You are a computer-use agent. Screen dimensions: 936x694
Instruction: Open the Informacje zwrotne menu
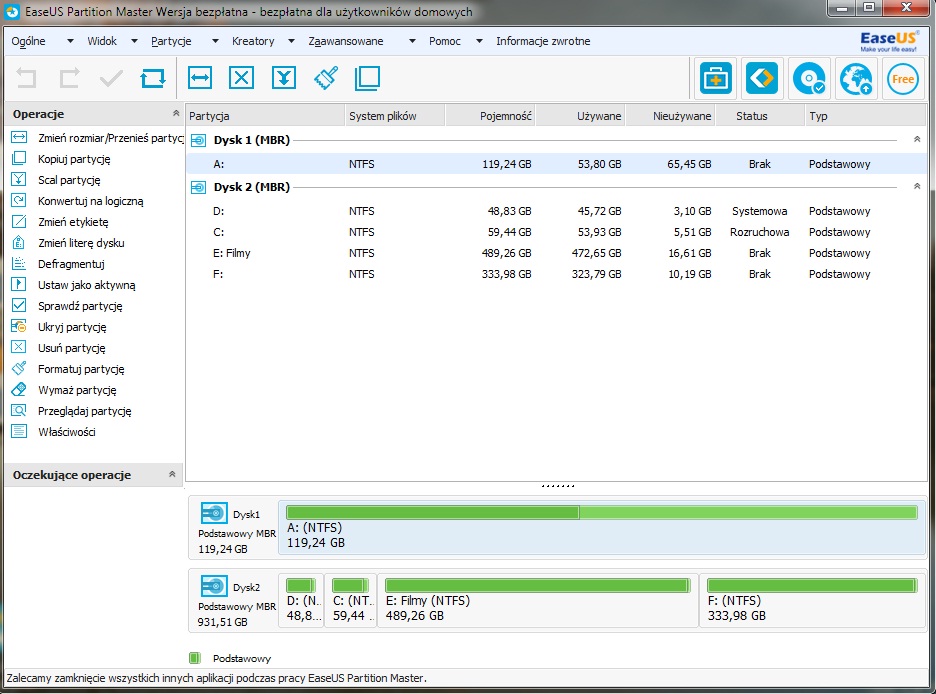[x=543, y=41]
